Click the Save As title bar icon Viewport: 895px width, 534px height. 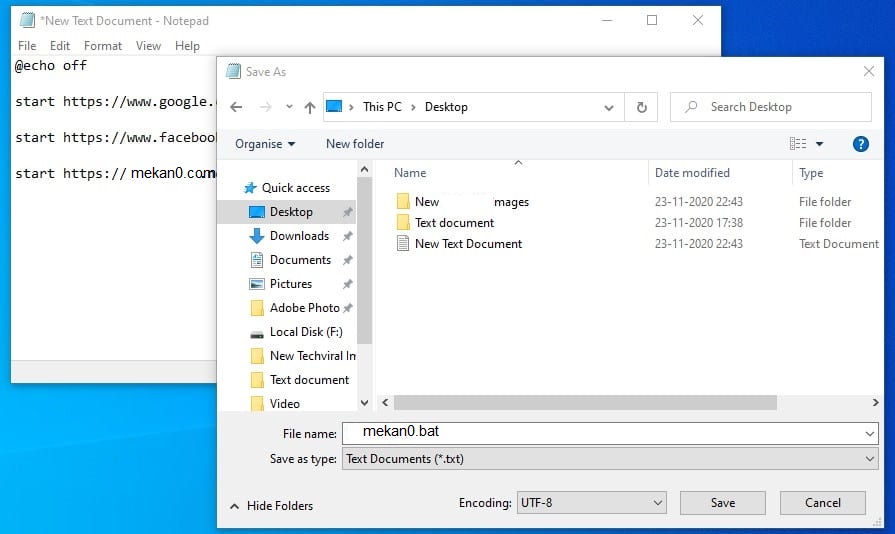[x=233, y=71]
